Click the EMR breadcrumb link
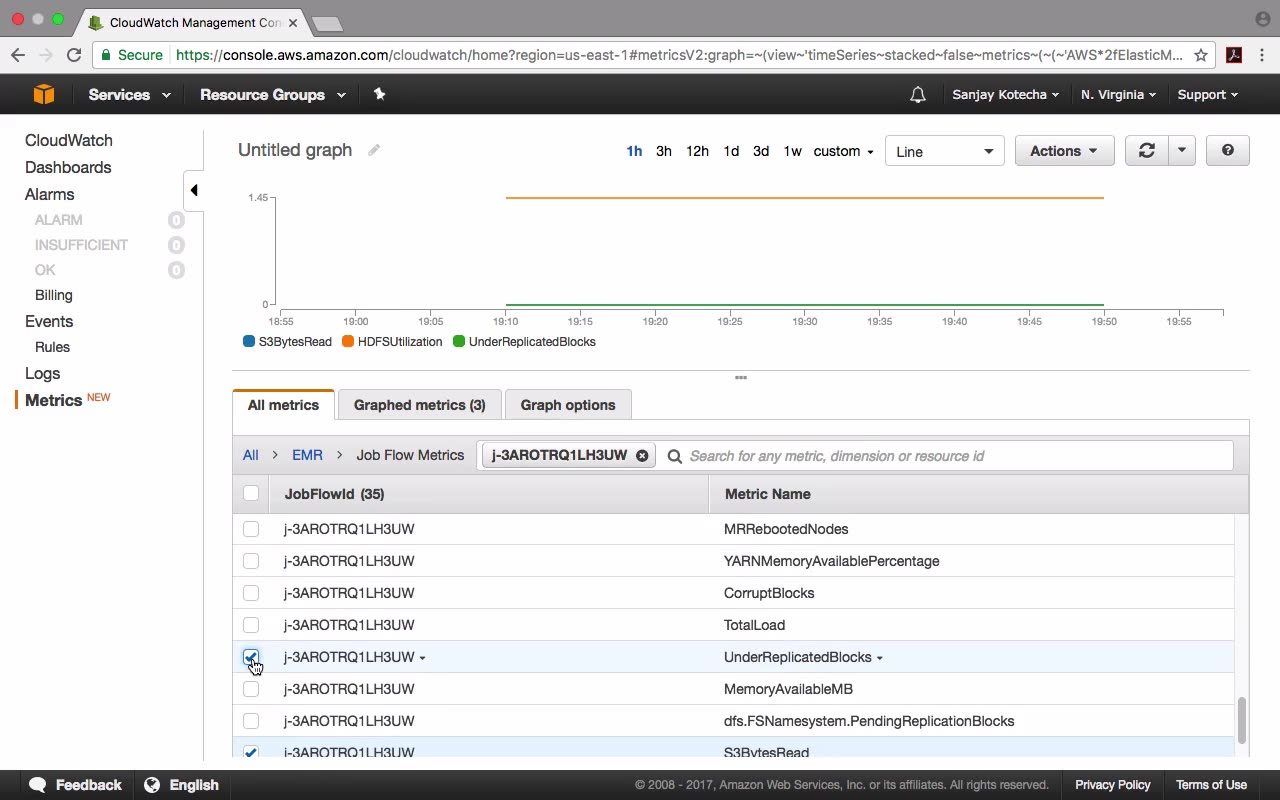The image size is (1280, 800). coord(307,455)
